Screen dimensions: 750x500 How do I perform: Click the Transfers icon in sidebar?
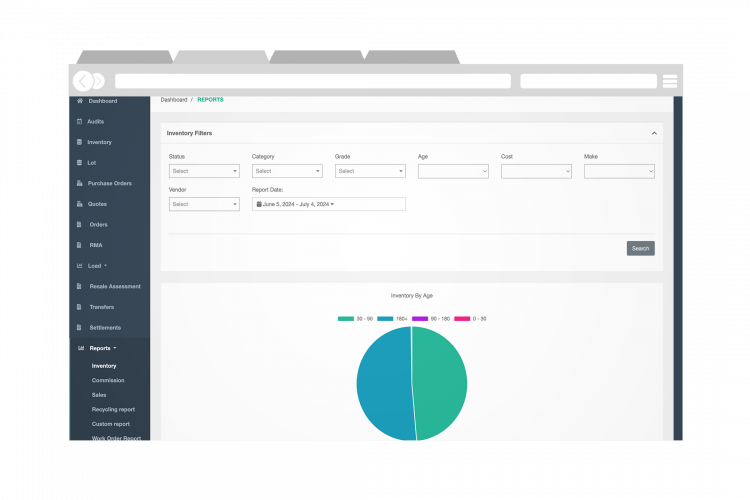tap(79, 307)
